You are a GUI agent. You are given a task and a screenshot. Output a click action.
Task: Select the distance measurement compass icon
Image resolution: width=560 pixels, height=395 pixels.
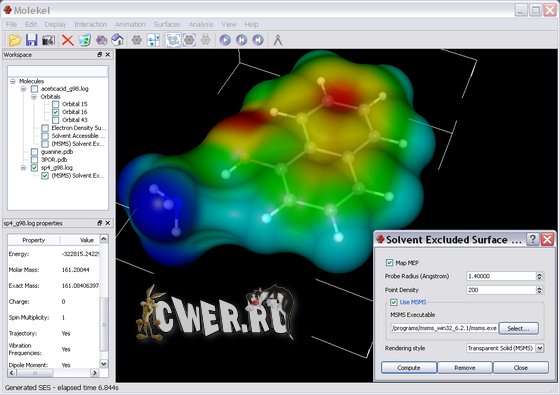(x=278, y=40)
